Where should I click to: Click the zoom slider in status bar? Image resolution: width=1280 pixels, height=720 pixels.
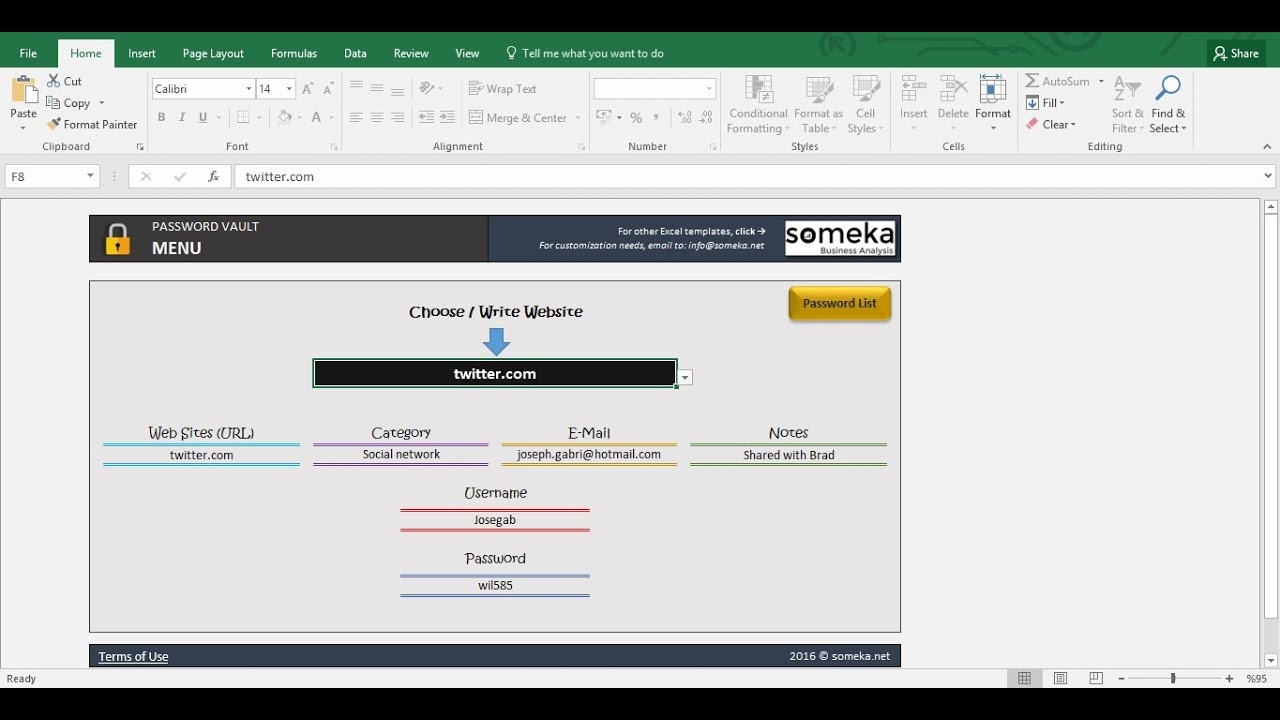[1173, 679]
